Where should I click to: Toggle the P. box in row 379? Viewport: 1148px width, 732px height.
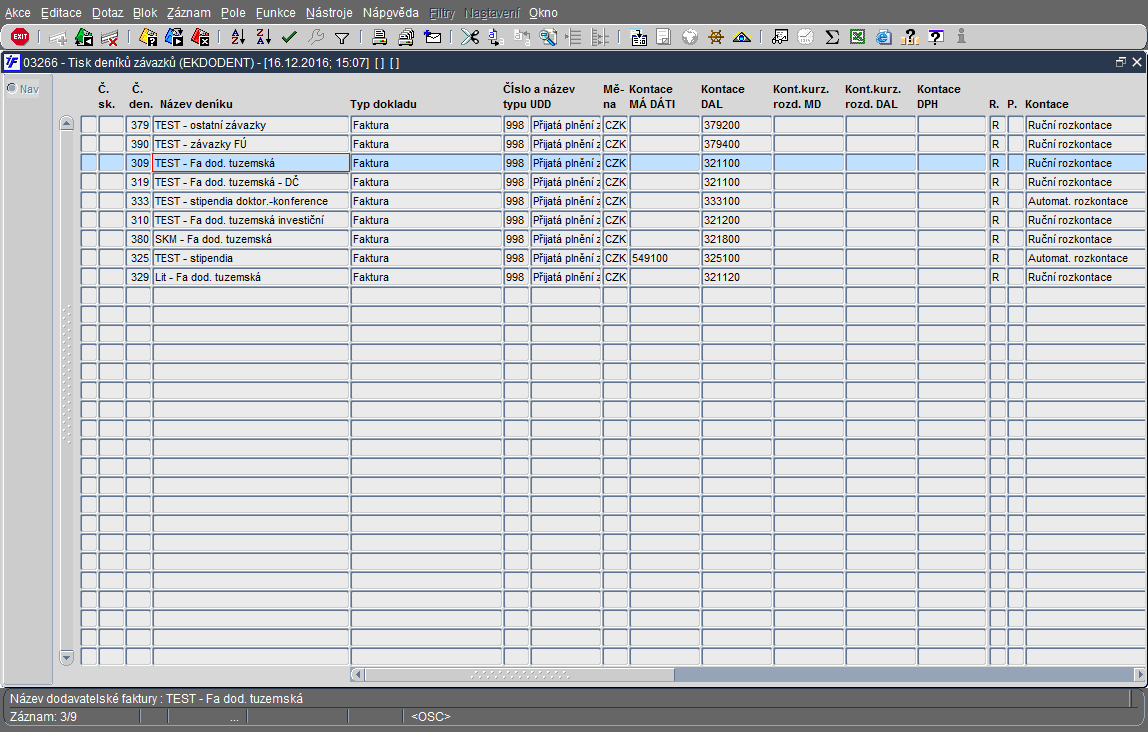pyautogui.click(x=1015, y=125)
